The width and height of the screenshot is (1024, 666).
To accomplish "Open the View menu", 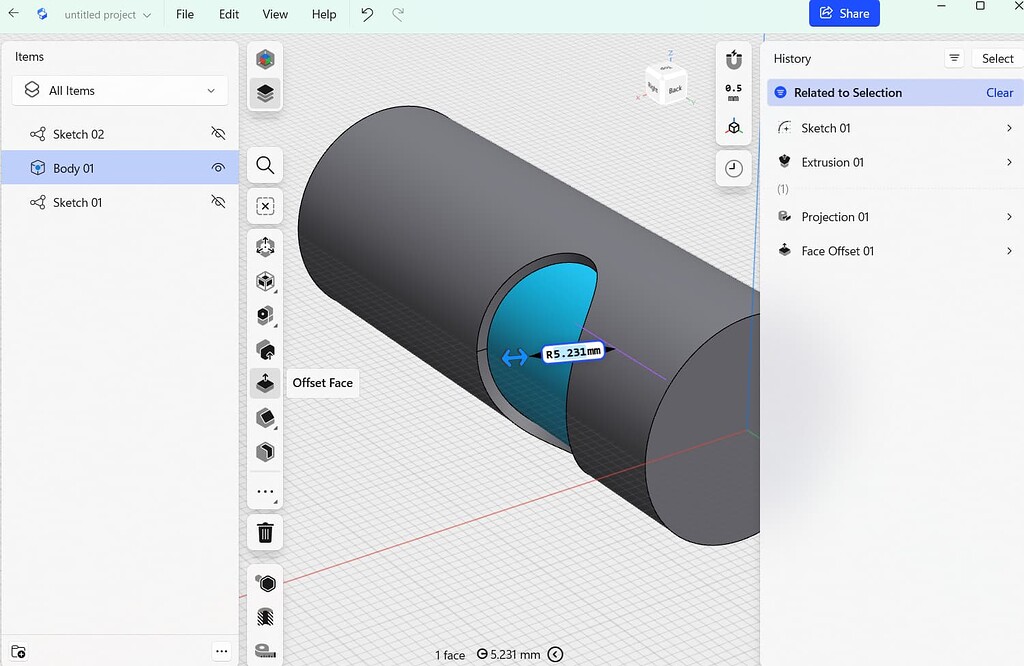I will [275, 15].
